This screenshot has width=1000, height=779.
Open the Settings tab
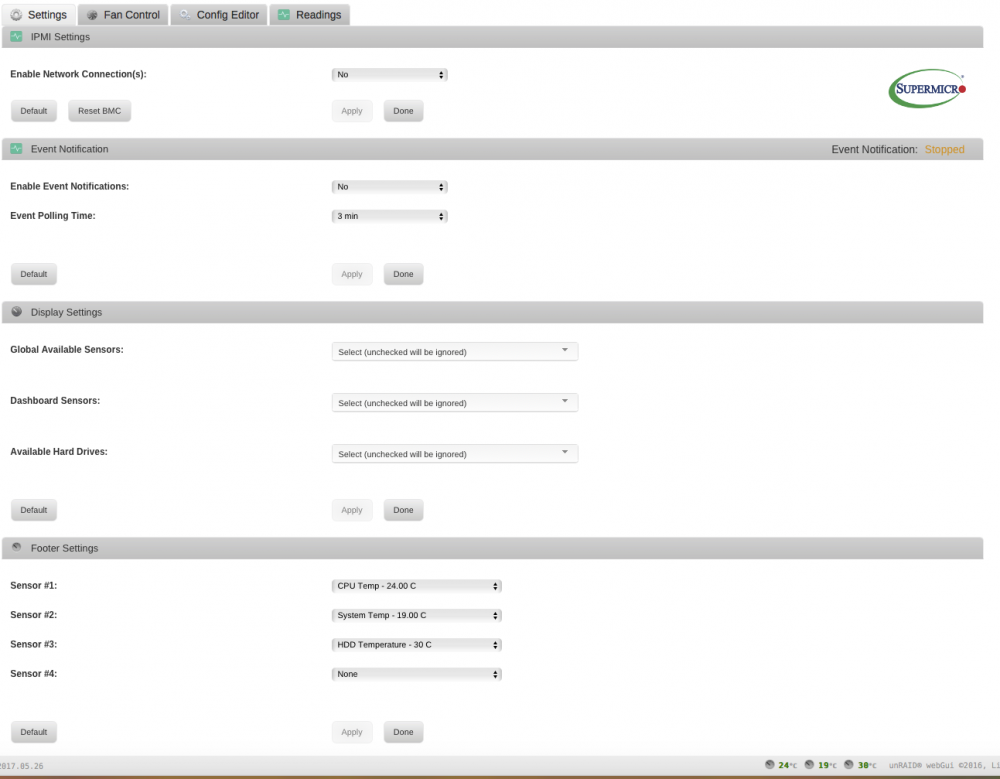[39, 15]
